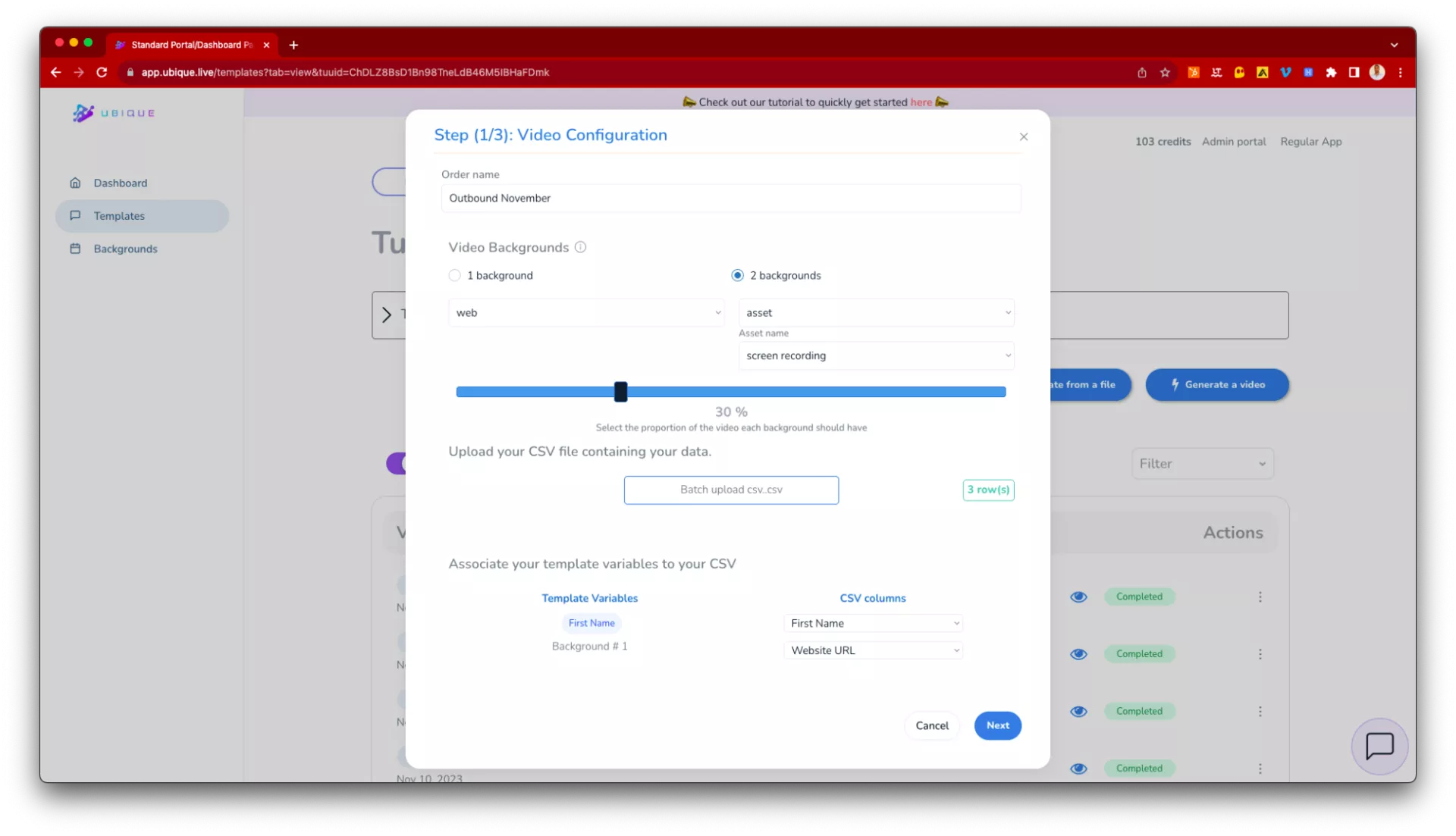Screen dimensions: 1456x836
Task: Click the Cancel button
Action: [931, 726]
